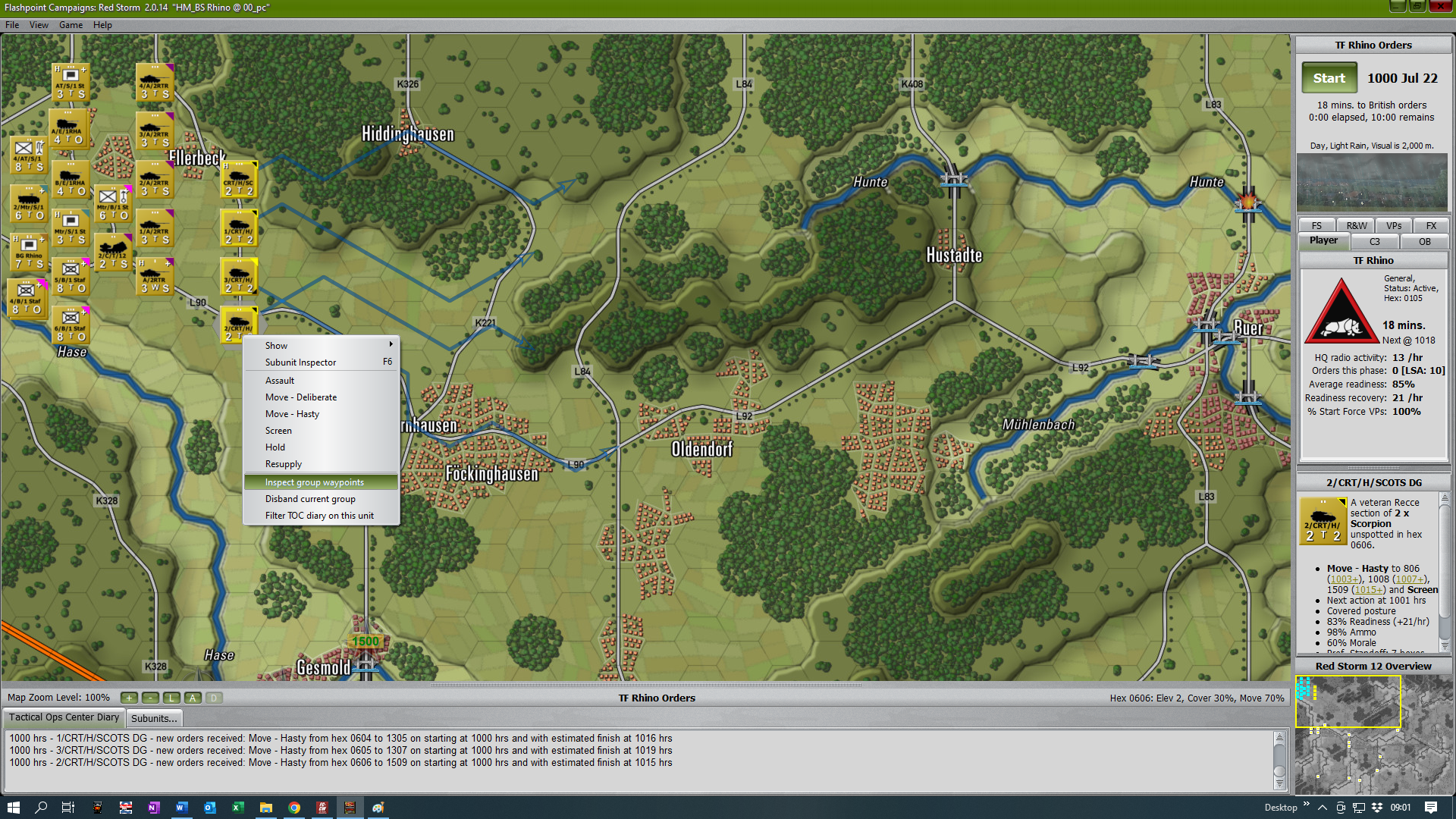Toggle the D map button
Screen dimensions: 1456x819
point(214,698)
